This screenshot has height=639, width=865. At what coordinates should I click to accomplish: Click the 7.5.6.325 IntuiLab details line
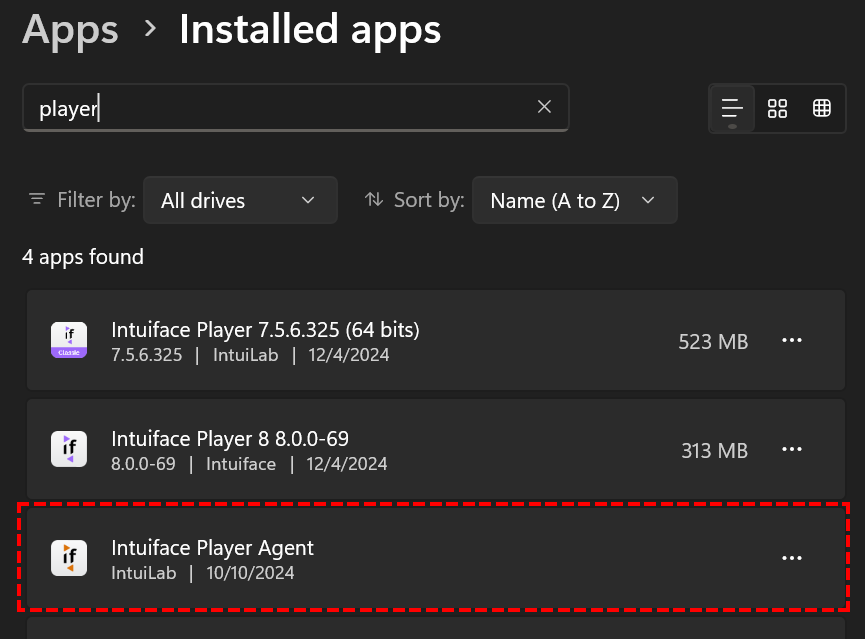tap(250, 355)
